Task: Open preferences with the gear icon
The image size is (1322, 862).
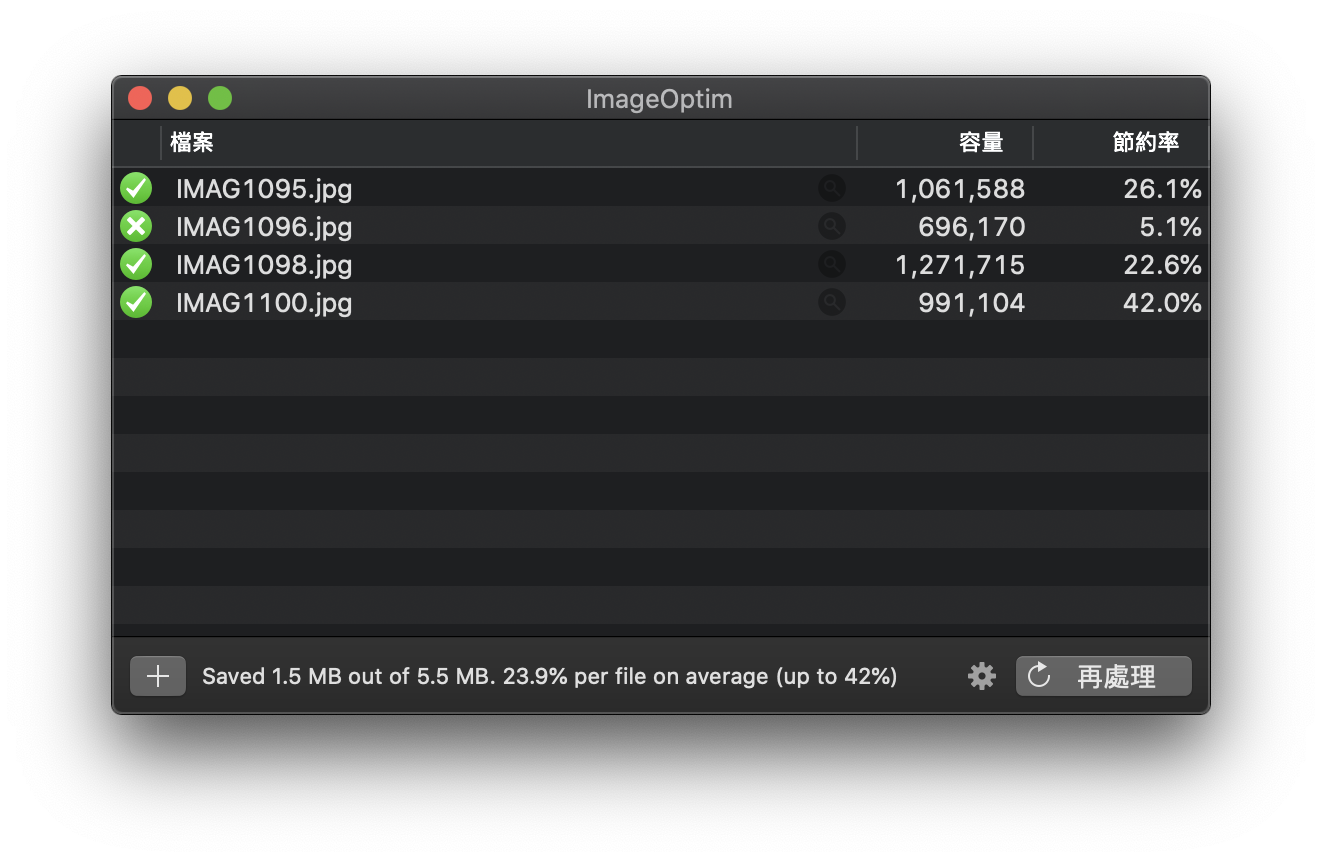Action: [x=982, y=677]
